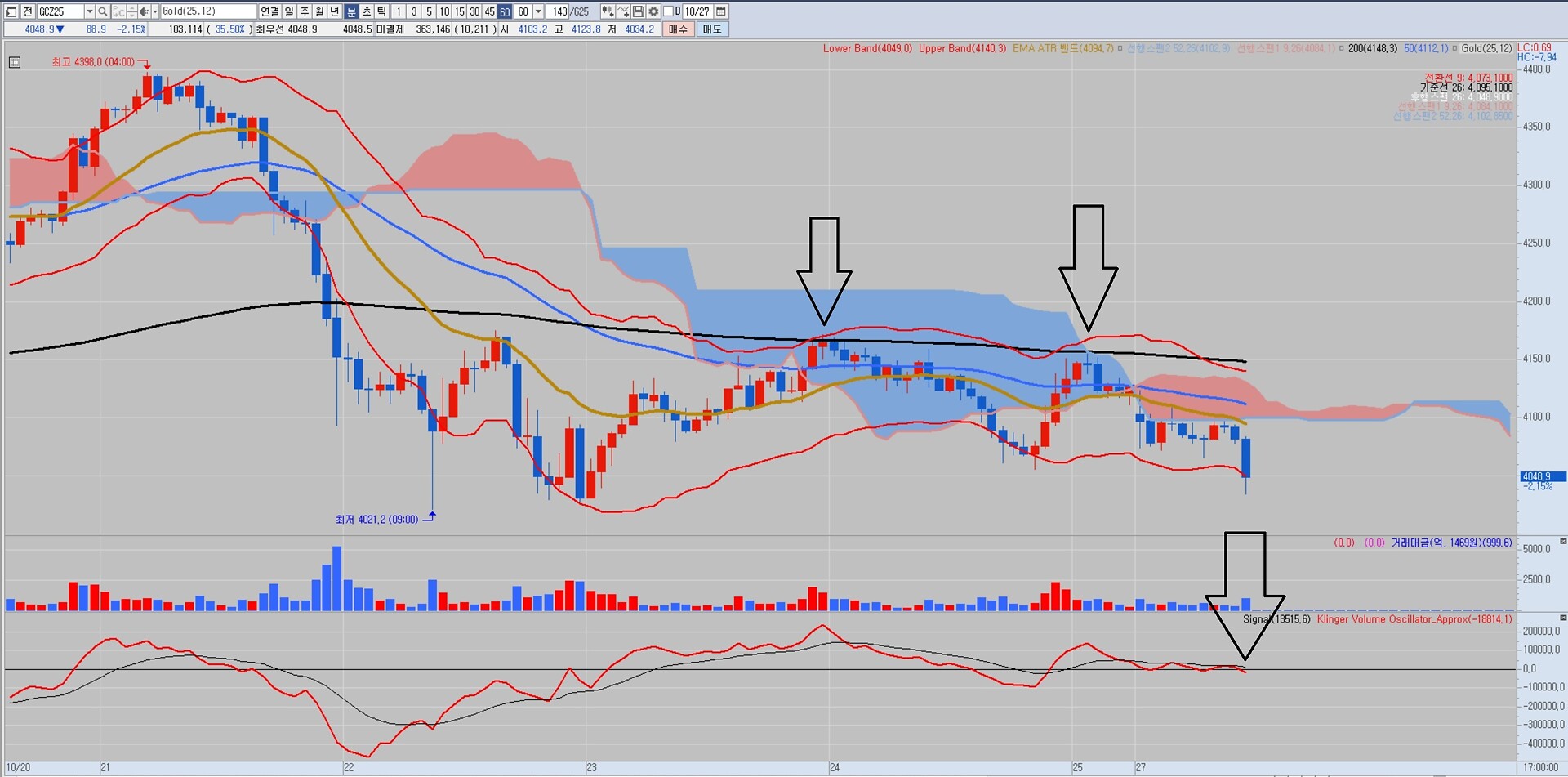Open the calendar date picker icon
Viewport: 1568px width, 777px height.
721,11
